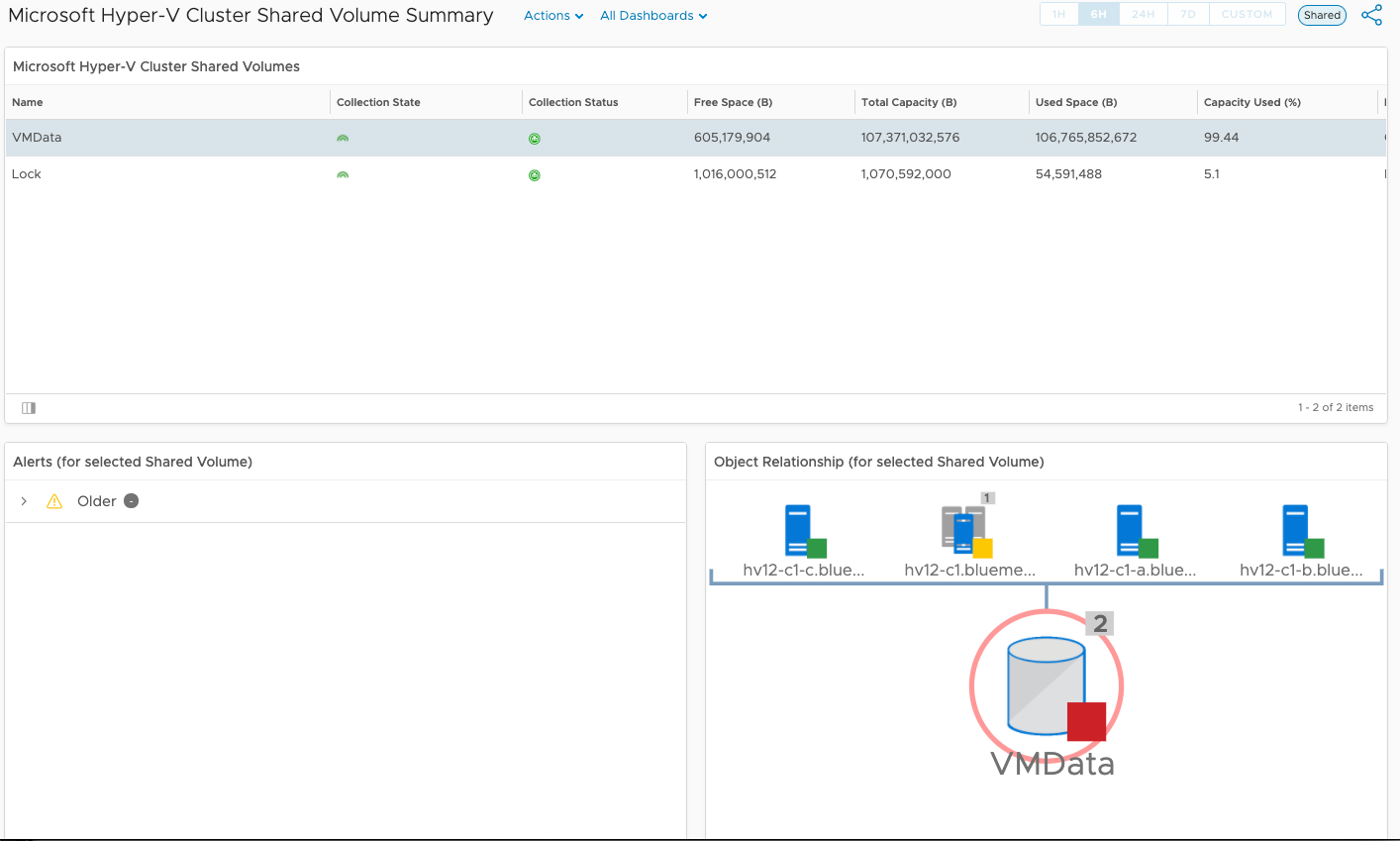Image resolution: width=1400 pixels, height=841 pixels.
Task: Select the VMData datastore cylinder icon
Action: click(x=1046, y=685)
